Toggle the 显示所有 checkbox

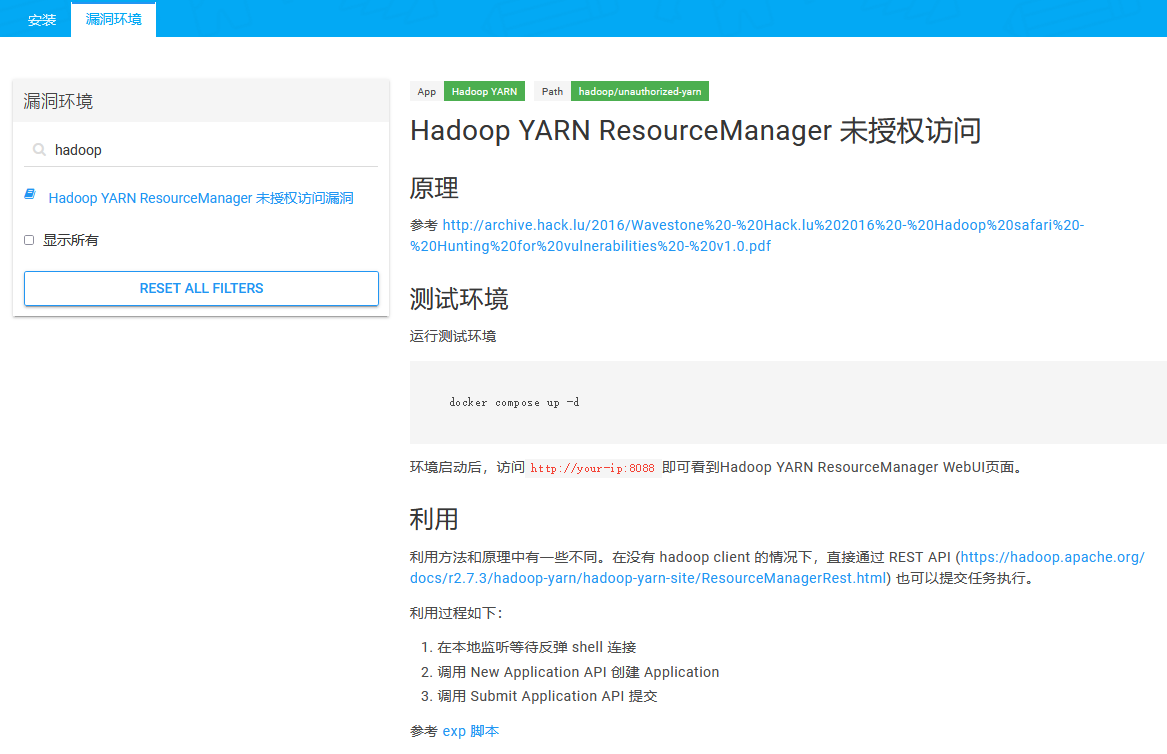(29, 240)
